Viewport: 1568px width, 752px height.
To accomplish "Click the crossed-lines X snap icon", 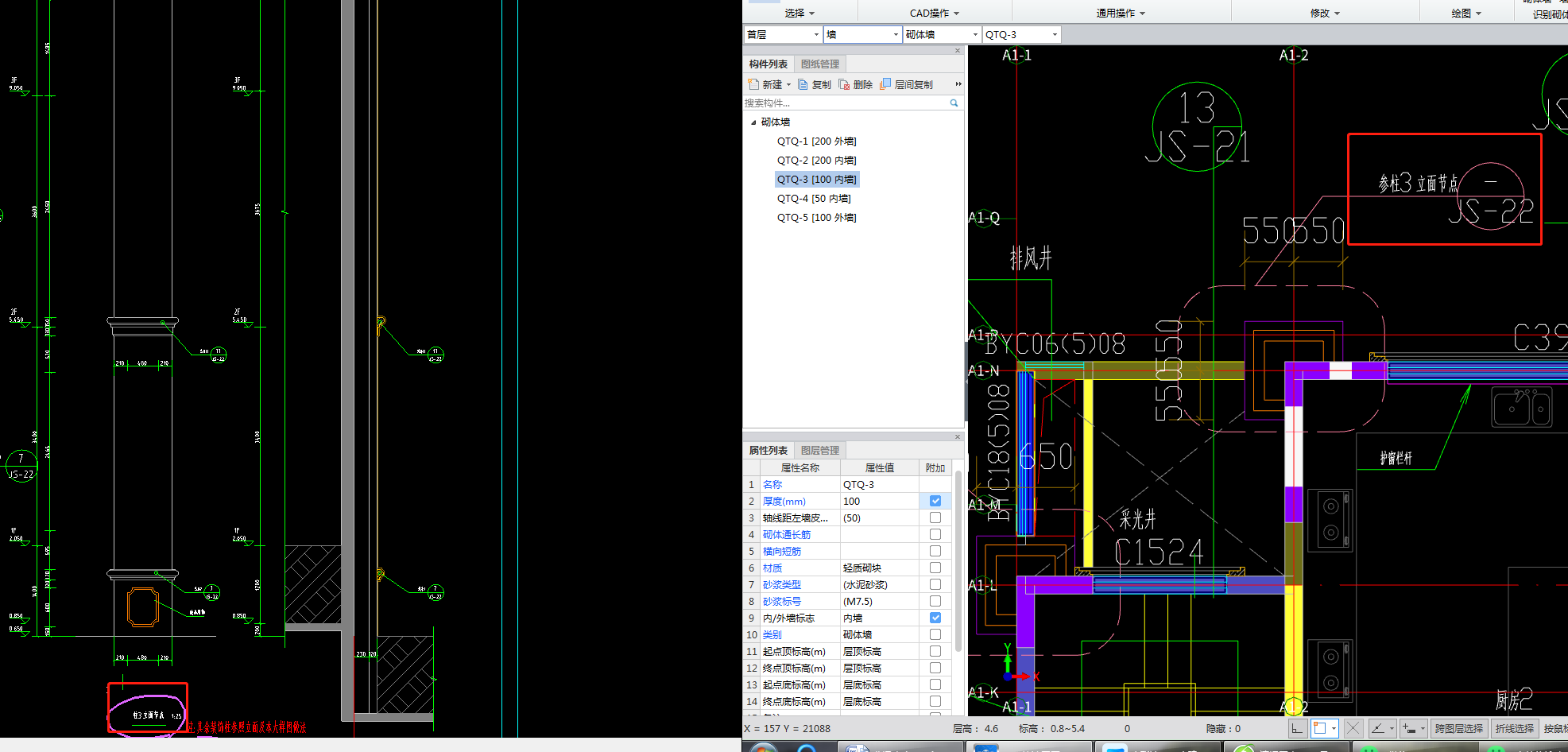I will click(x=1353, y=728).
